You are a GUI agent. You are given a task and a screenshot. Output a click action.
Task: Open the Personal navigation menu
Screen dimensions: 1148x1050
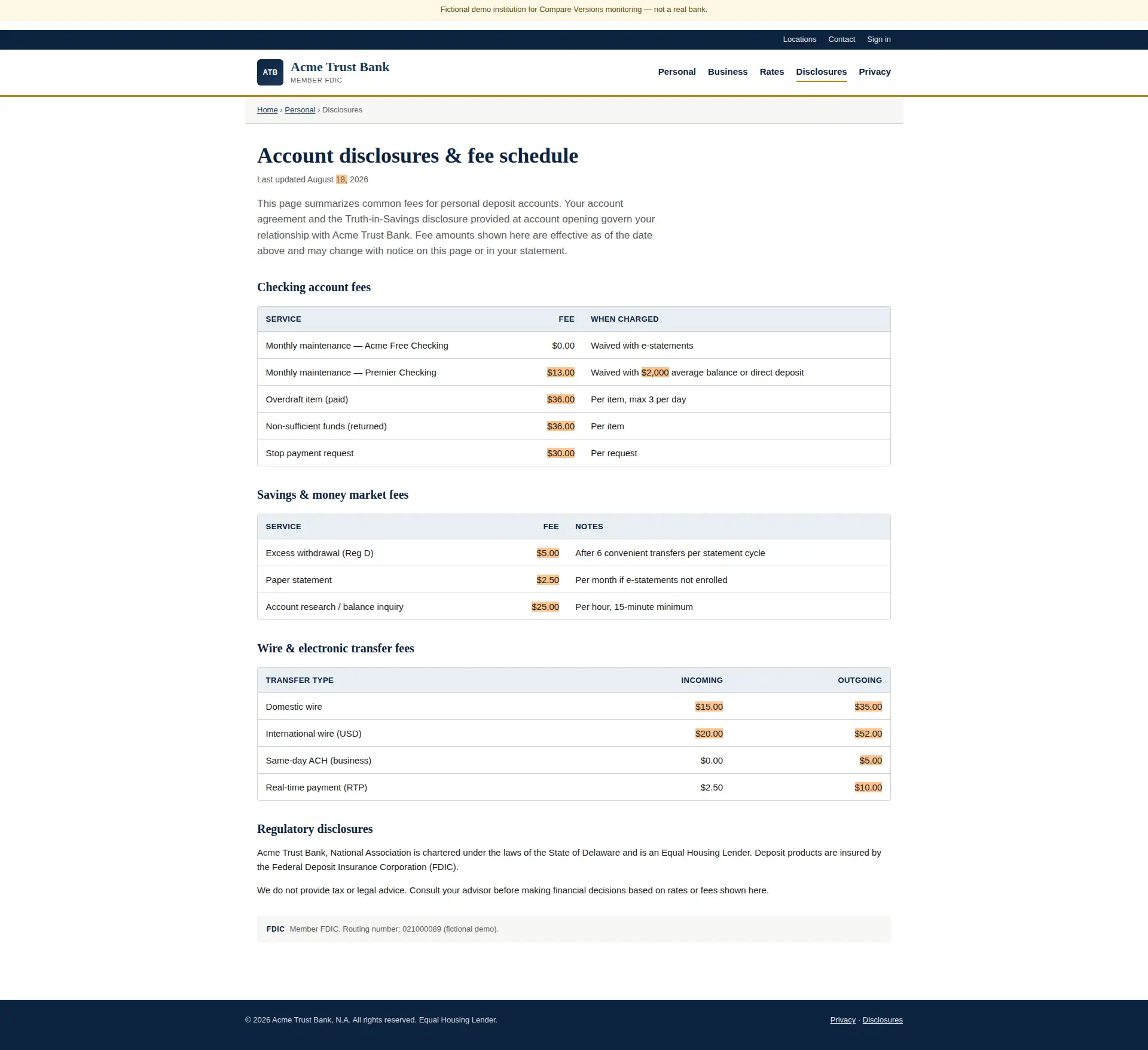point(677,72)
